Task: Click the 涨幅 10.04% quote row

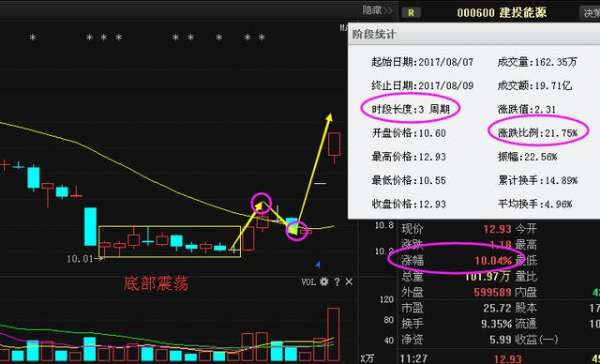Action: (457, 261)
